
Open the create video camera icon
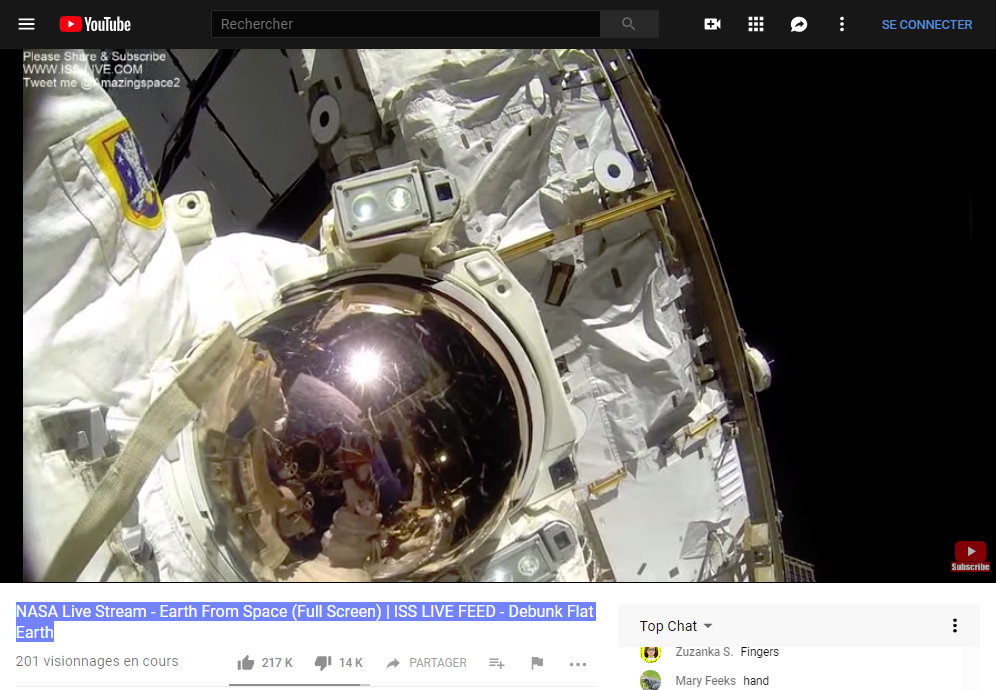(x=713, y=24)
